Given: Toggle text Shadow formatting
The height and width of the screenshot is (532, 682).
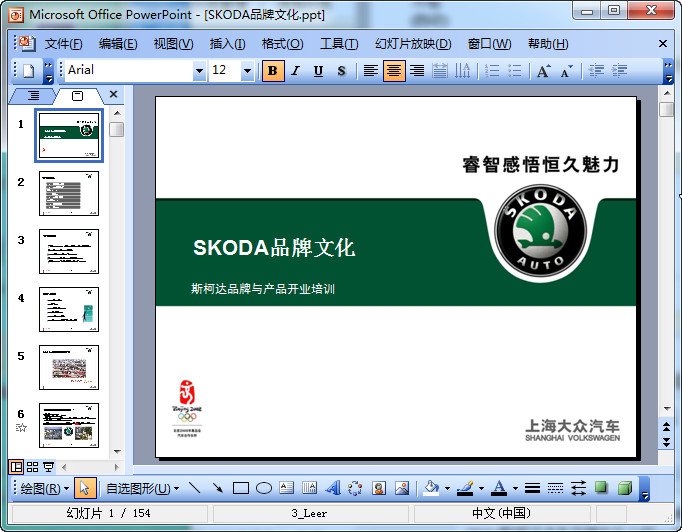Looking at the screenshot, I should click(341, 70).
